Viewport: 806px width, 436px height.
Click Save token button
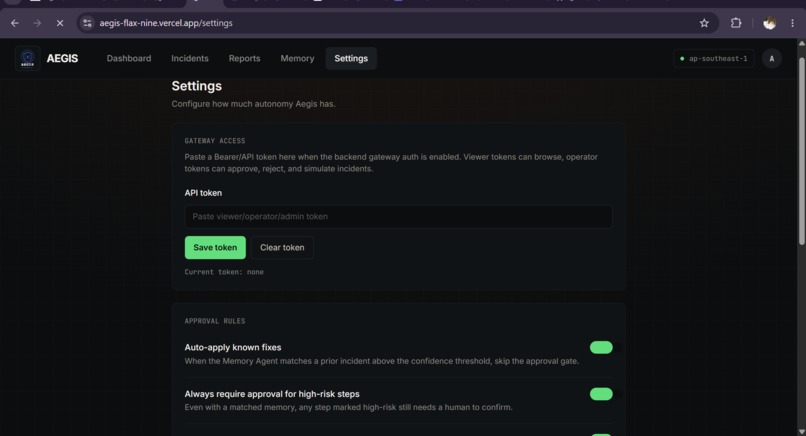[x=215, y=247]
